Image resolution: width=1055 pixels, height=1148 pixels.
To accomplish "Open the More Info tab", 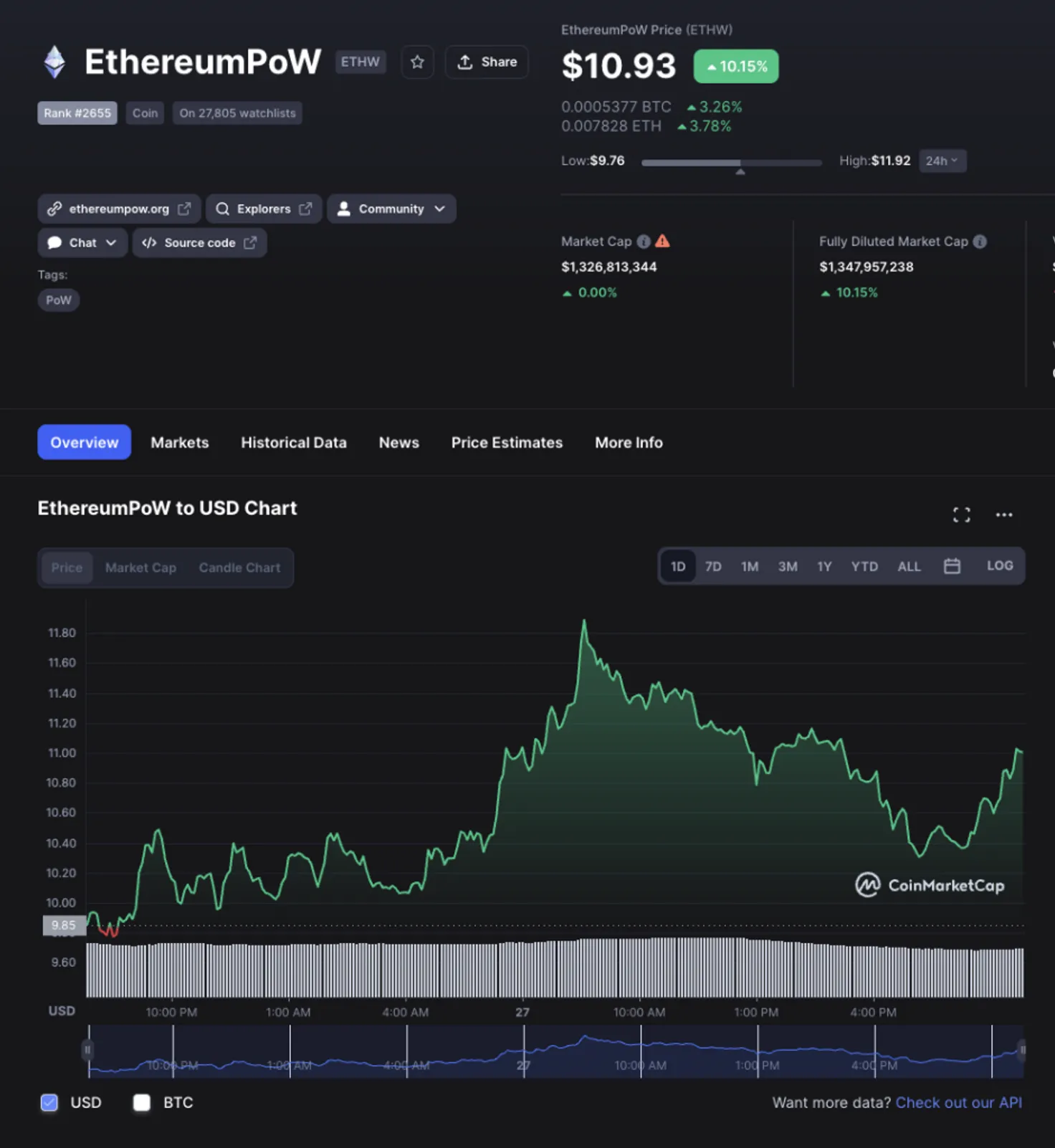I will pyautogui.click(x=629, y=443).
